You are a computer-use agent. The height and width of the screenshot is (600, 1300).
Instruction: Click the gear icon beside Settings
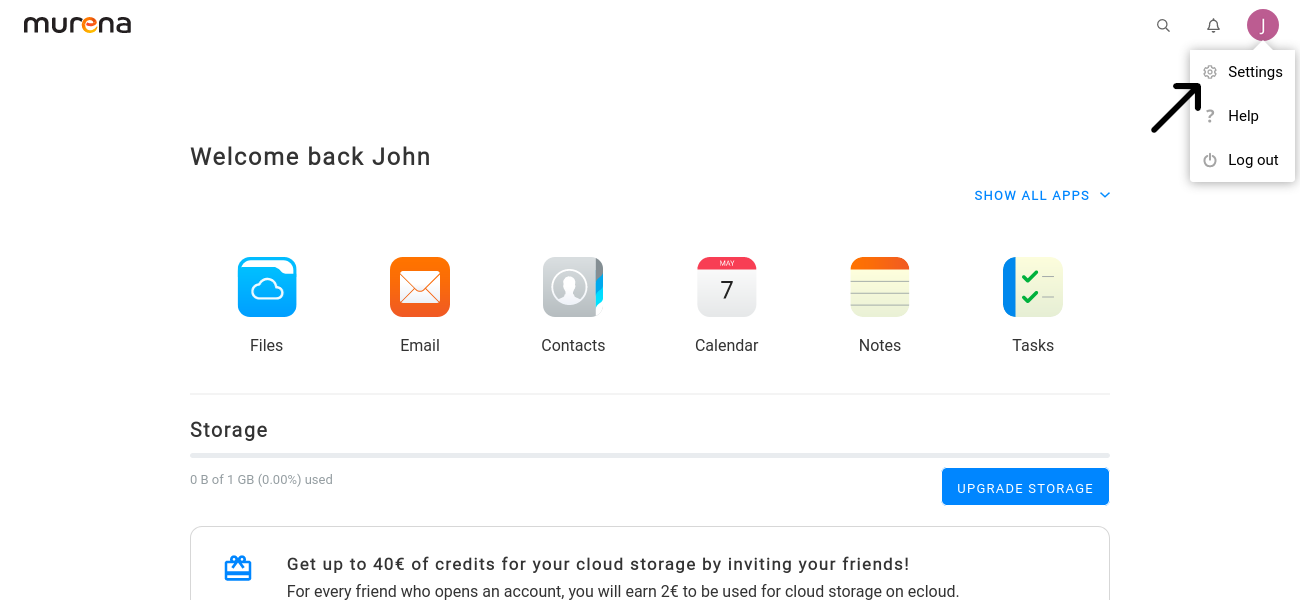tap(1210, 71)
